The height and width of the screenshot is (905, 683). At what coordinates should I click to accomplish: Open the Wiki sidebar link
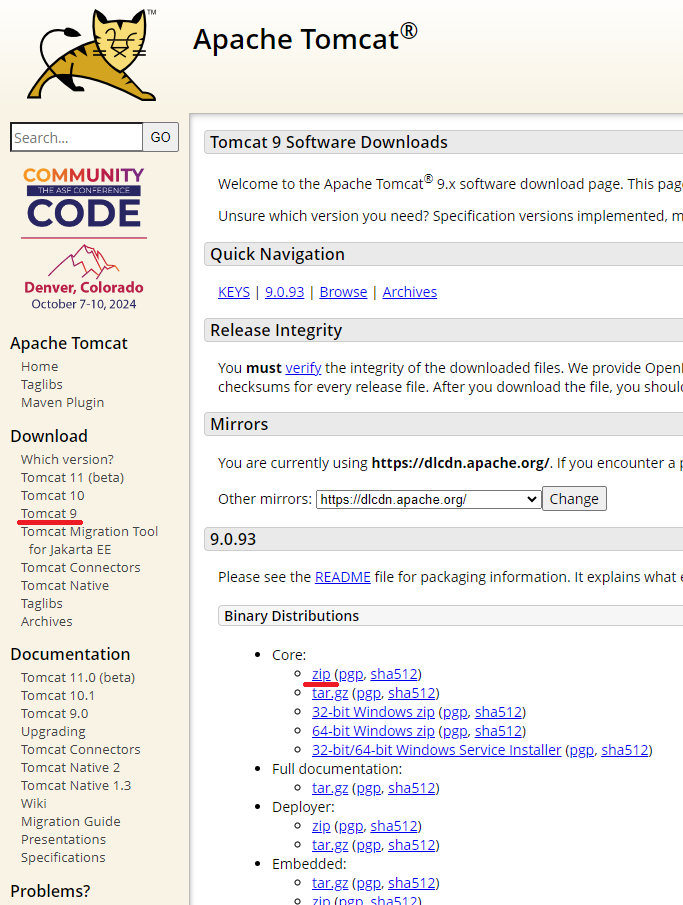point(33,803)
